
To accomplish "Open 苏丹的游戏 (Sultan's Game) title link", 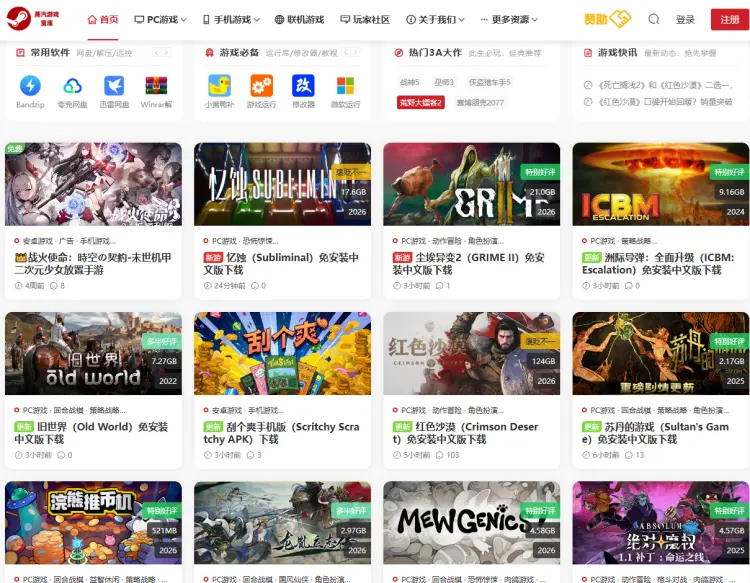I will click(x=655, y=433).
